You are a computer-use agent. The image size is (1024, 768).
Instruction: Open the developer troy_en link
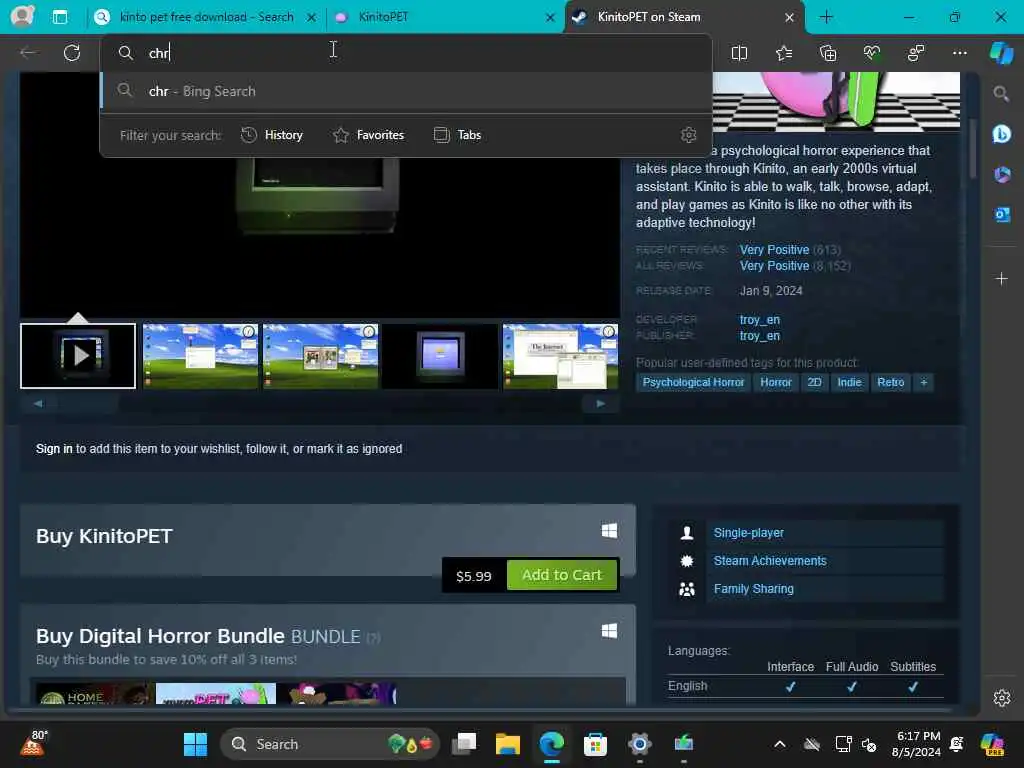[x=760, y=319]
